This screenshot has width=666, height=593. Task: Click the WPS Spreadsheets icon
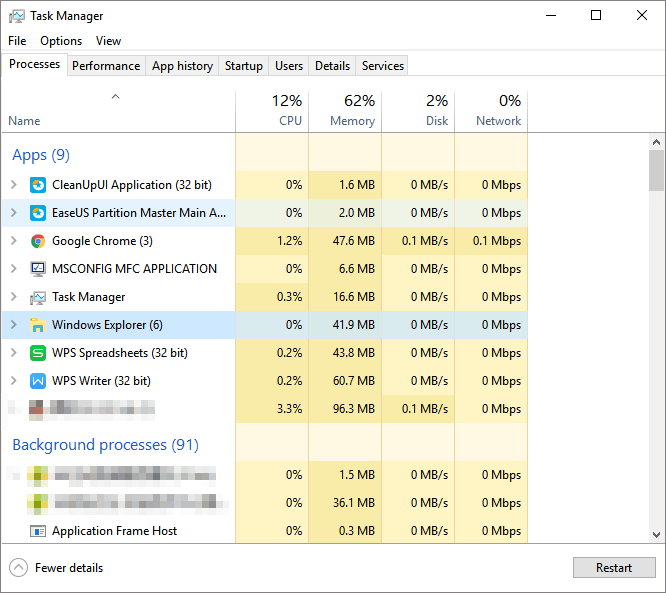coord(38,353)
